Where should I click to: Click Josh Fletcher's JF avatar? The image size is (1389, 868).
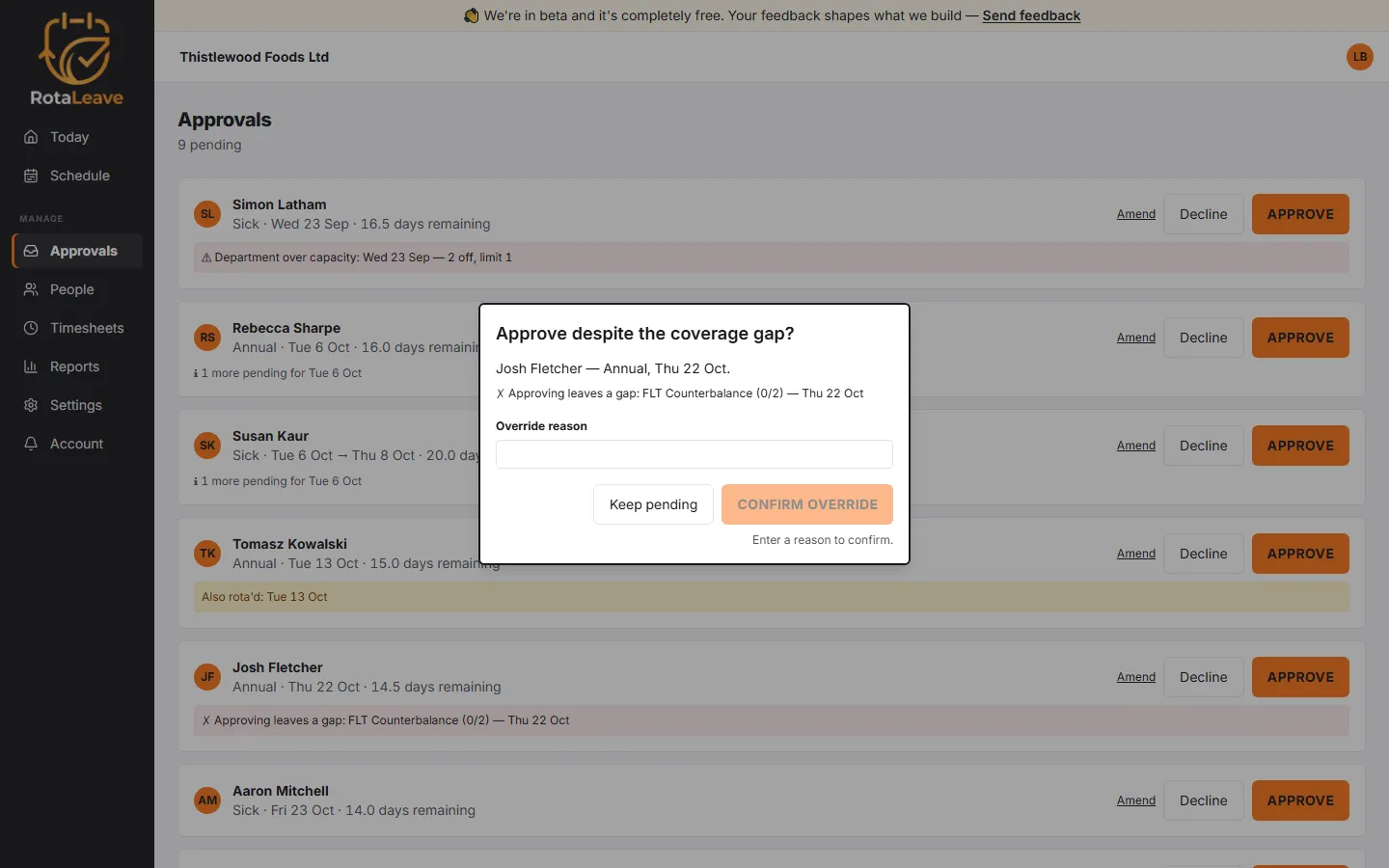point(207,677)
